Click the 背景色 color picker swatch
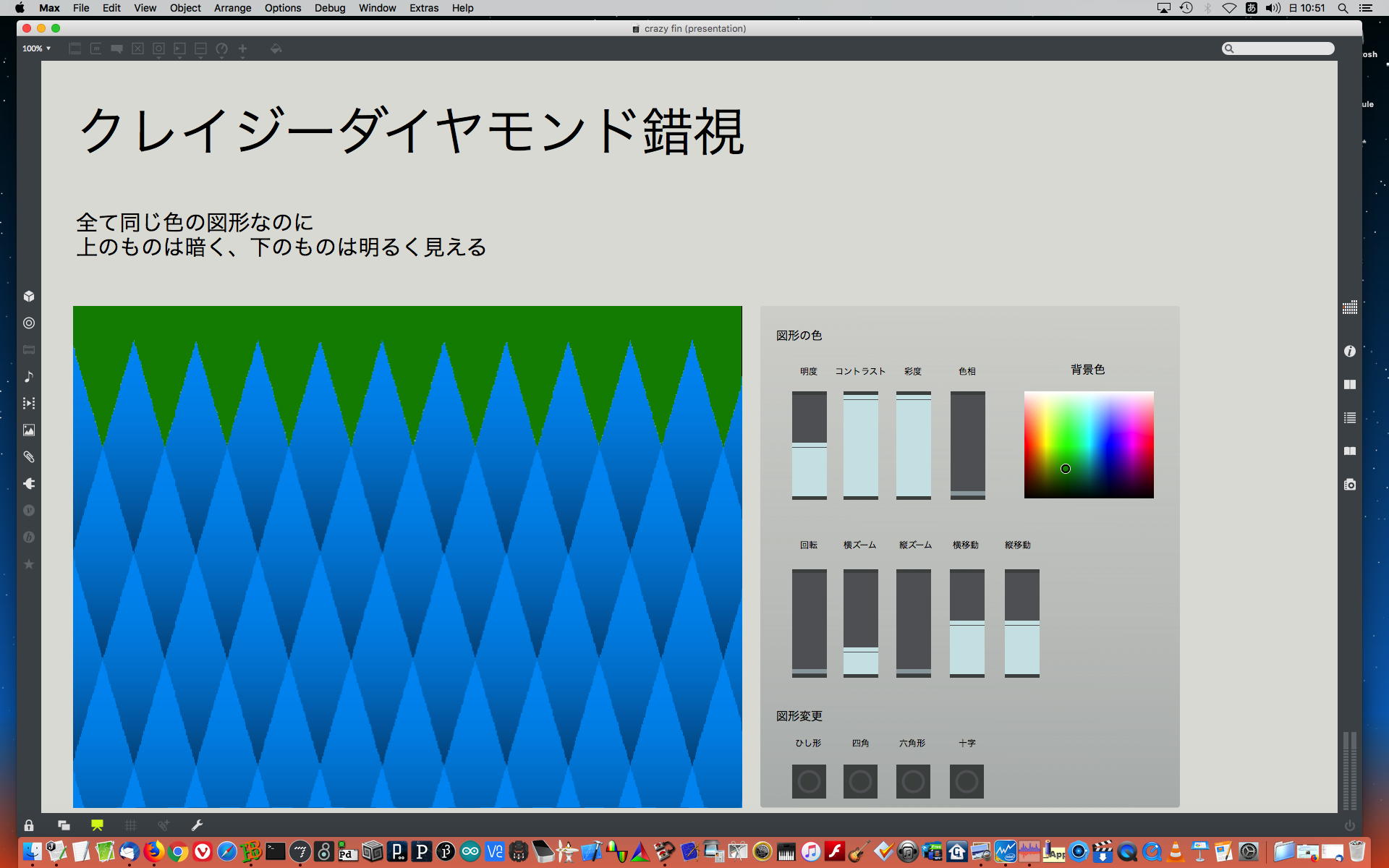Viewport: 1389px width, 868px height. pos(1089,445)
